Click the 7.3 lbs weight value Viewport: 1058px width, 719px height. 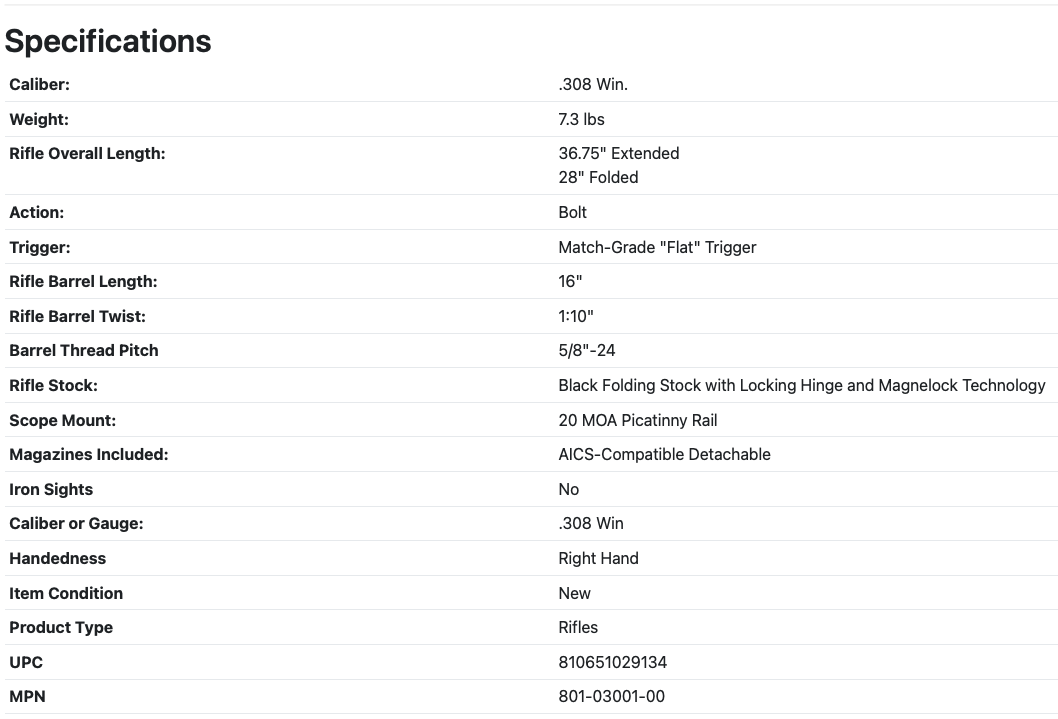click(x=581, y=119)
